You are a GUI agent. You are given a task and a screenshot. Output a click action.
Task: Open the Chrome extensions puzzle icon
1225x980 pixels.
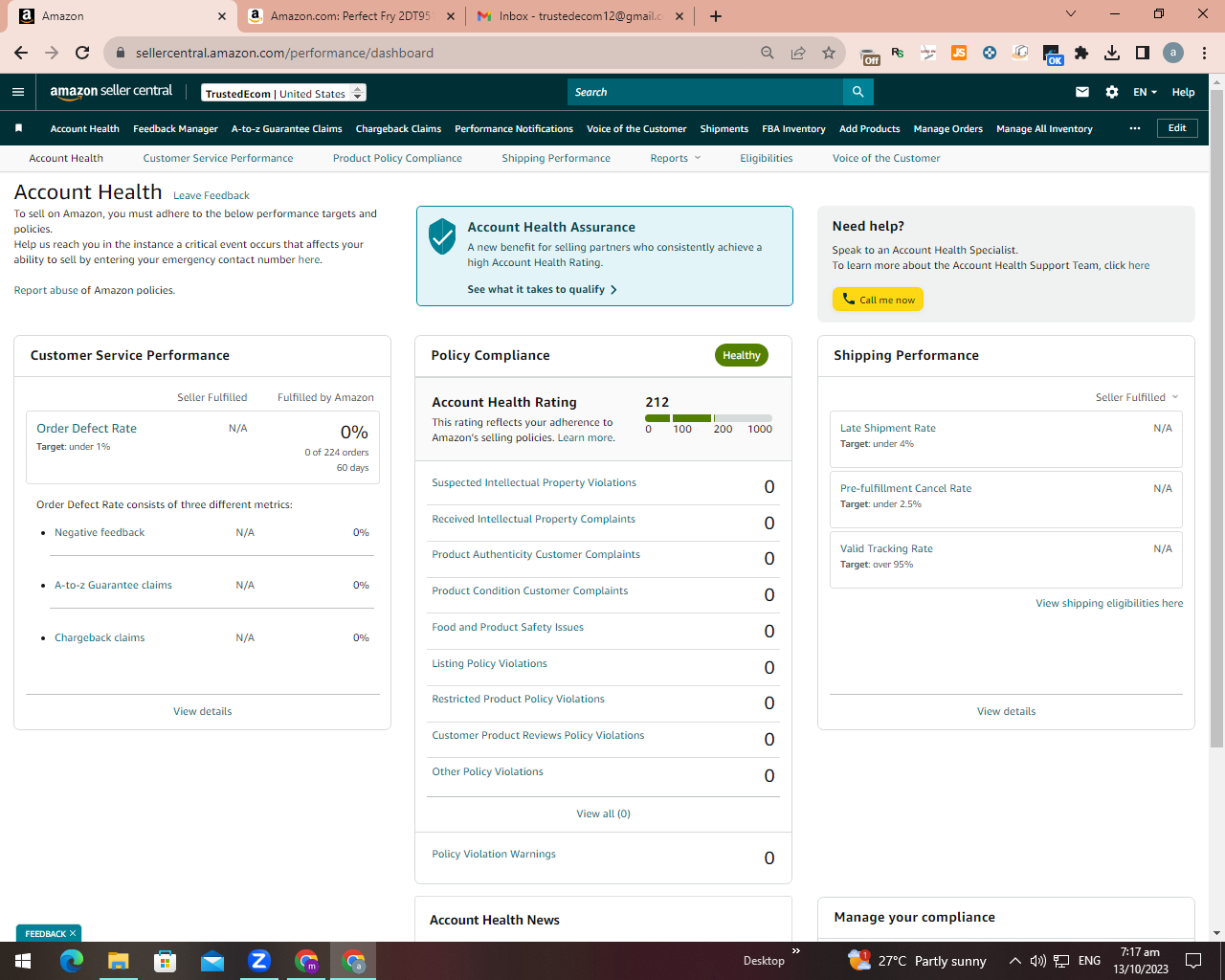tap(1081, 53)
